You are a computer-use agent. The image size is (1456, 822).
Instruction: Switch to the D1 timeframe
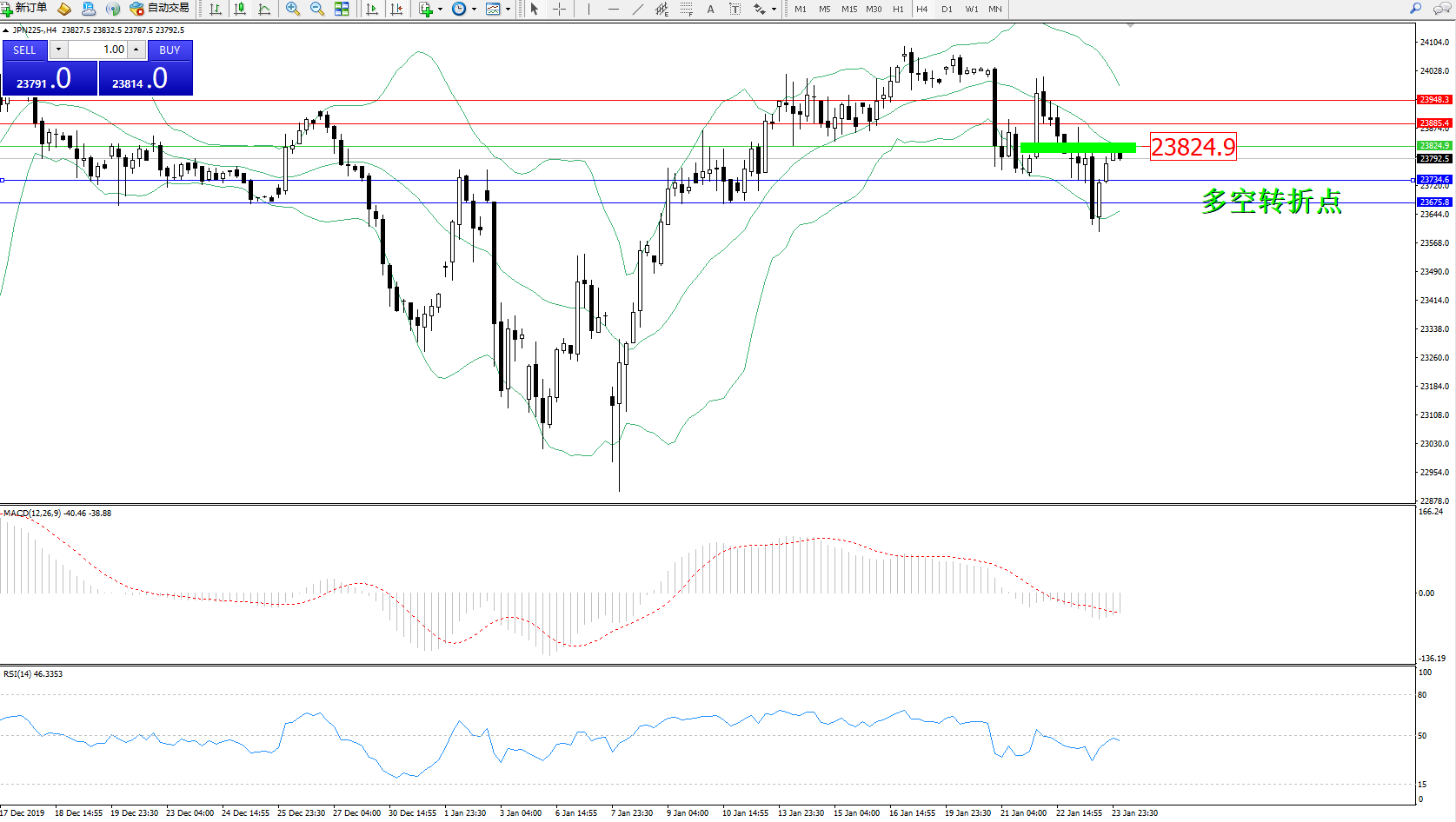947,9
